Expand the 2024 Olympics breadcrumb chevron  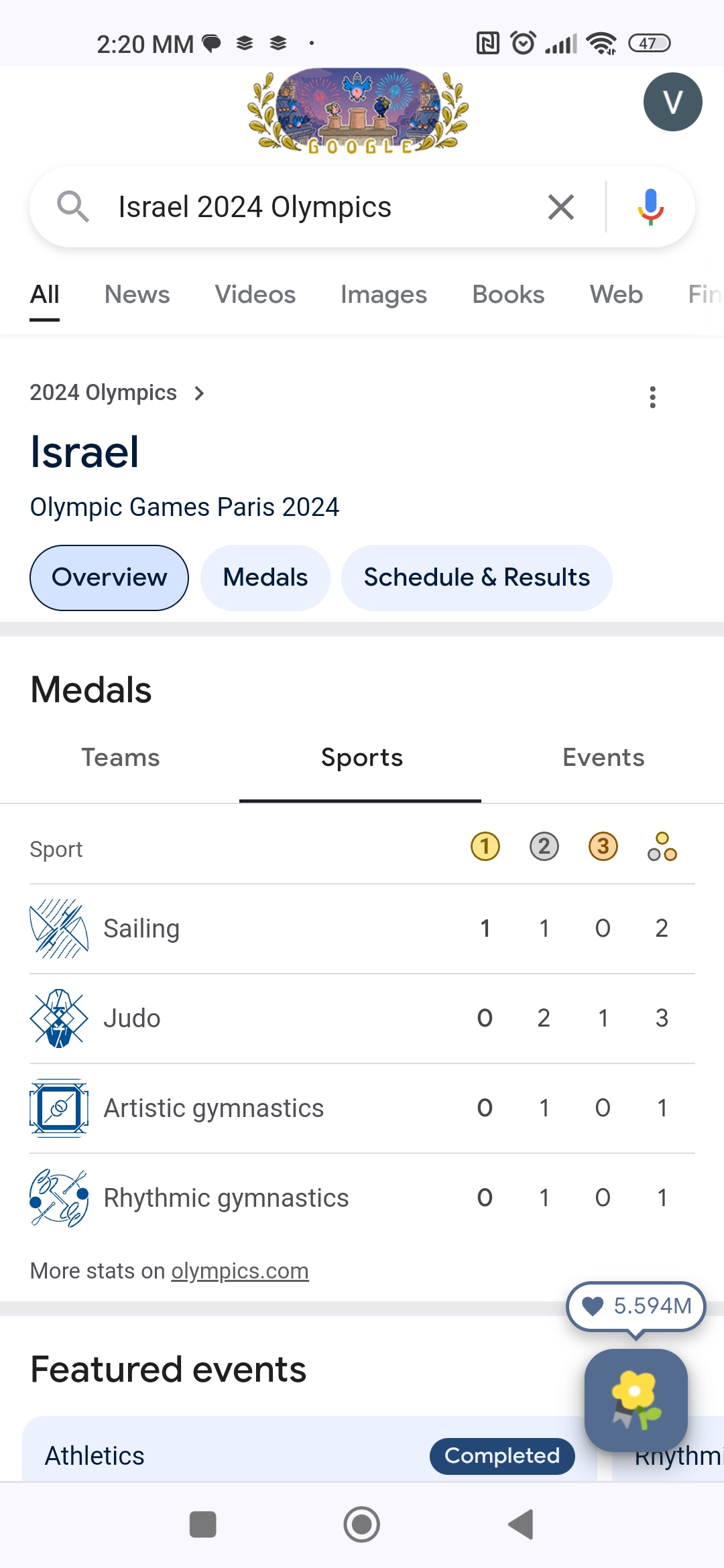(x=198, y=393)
